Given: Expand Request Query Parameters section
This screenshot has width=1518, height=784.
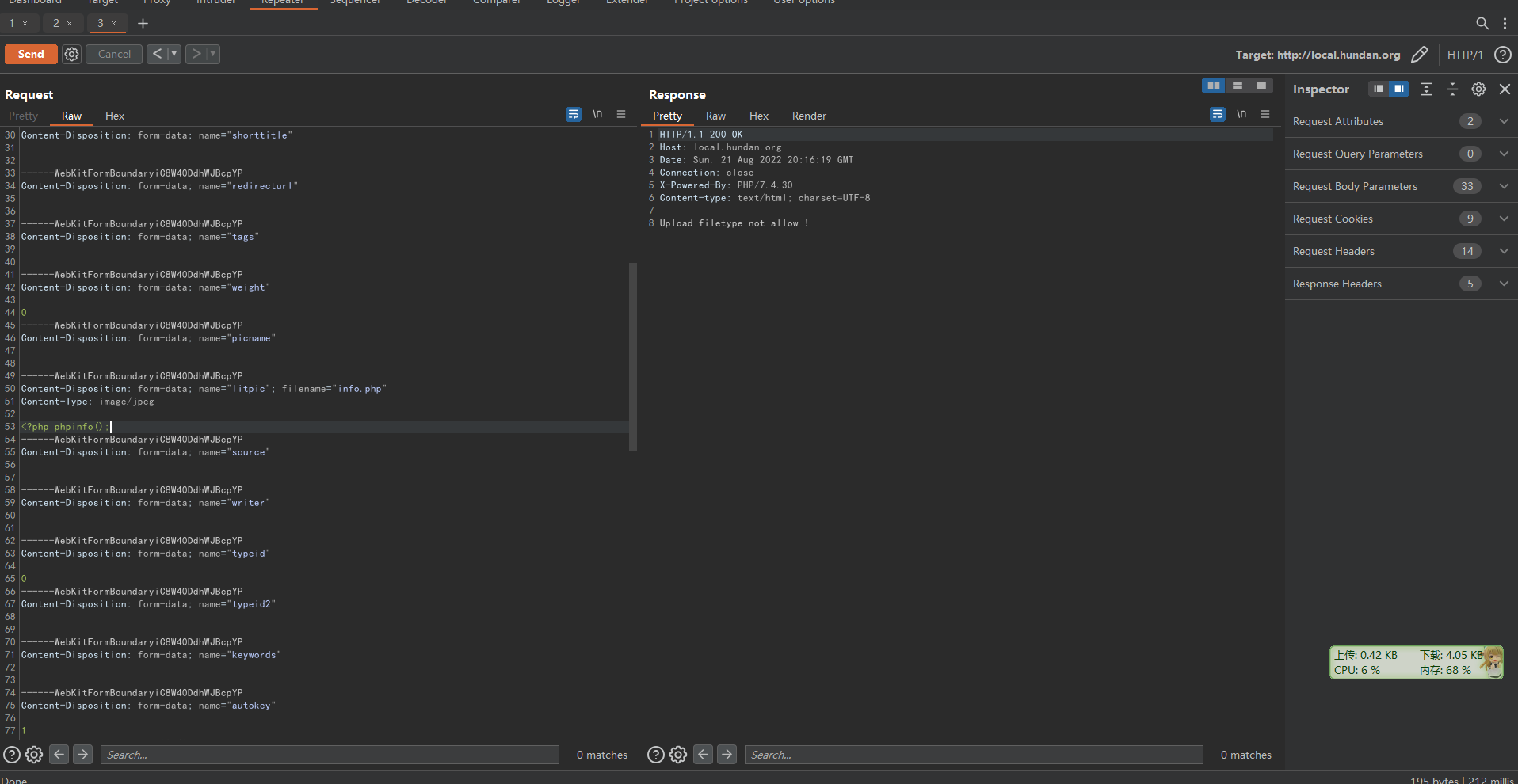Looking at the screenshot, I should click(1401, 154).
